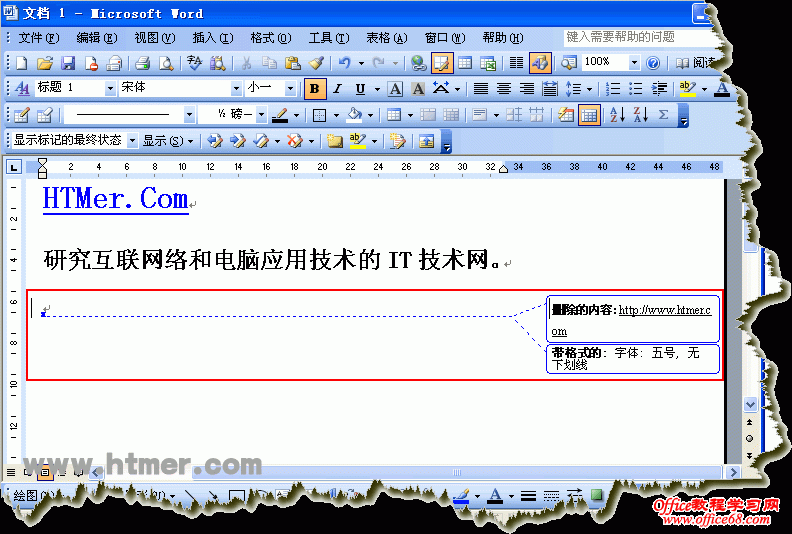
Task: Toggle the Drawing toolbar button
Action: coord(539,63)
